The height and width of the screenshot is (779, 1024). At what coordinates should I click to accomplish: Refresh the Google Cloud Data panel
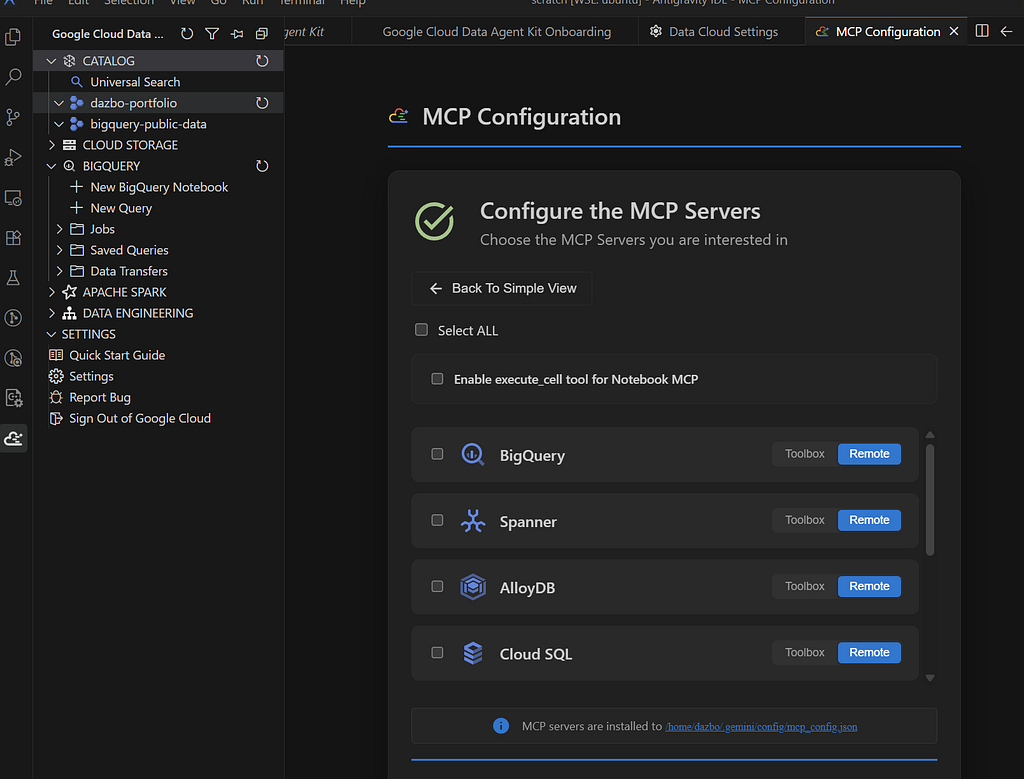[x=187, y=33]
